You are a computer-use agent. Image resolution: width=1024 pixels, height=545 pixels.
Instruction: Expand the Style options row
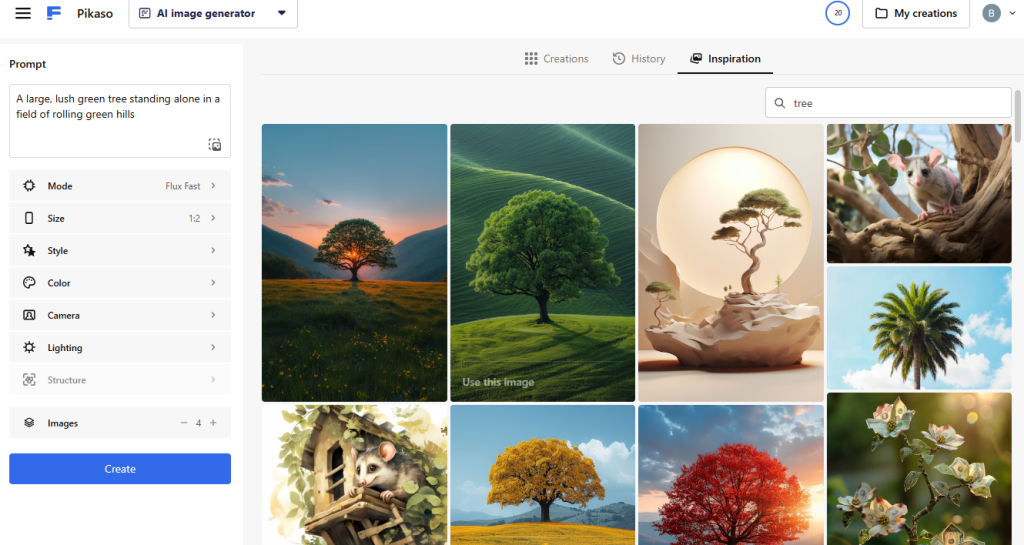click(x=120, y=251)
